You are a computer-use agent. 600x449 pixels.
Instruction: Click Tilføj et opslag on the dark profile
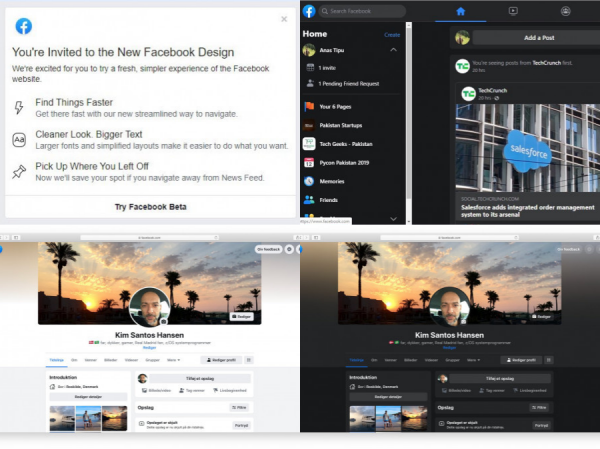tap(500, 379)
